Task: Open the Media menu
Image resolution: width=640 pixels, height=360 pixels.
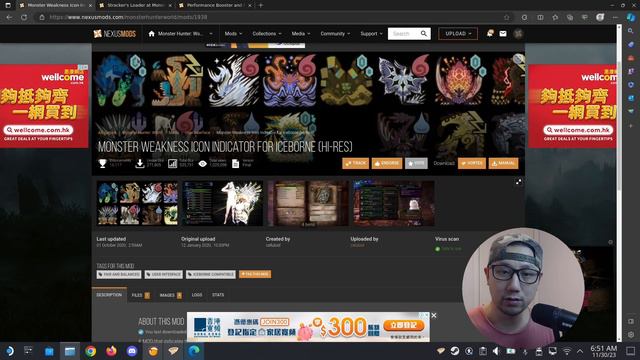Action: click(300, 34)
